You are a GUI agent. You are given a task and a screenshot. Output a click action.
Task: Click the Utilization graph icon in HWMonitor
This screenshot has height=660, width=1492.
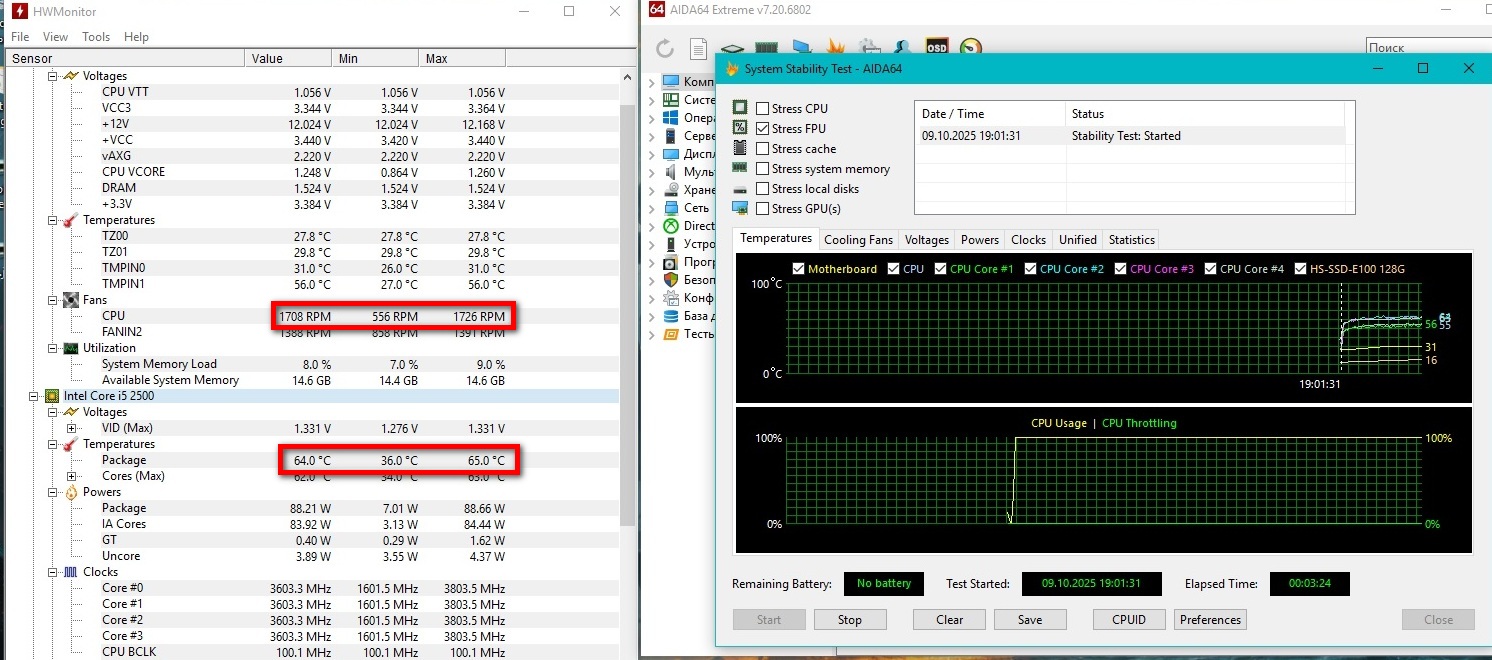[71, 348]
